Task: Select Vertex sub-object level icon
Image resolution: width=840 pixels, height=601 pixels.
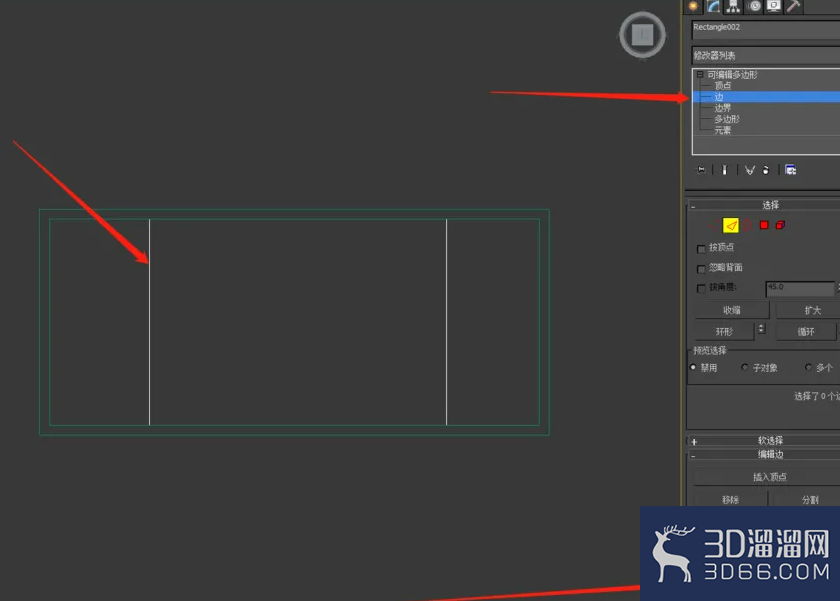Action: pyautogui.click(x=713, y=225)
